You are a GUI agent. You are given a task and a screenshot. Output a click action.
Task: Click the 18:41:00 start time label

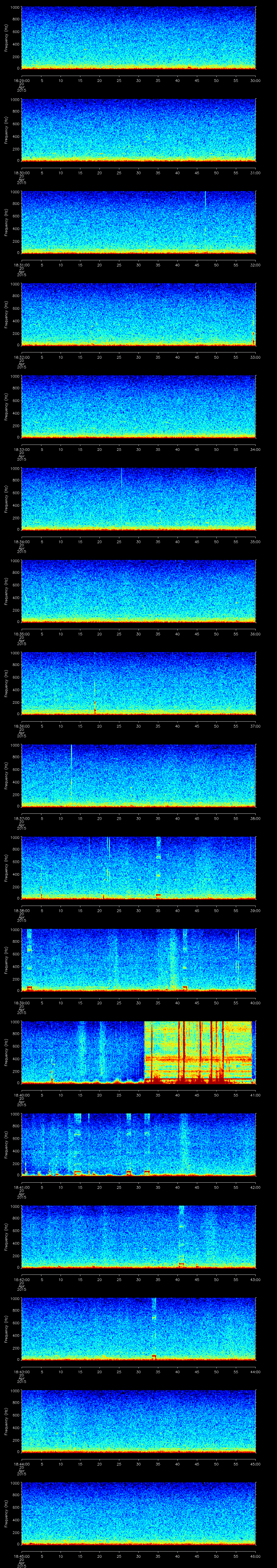click(x=21, y=1187)
